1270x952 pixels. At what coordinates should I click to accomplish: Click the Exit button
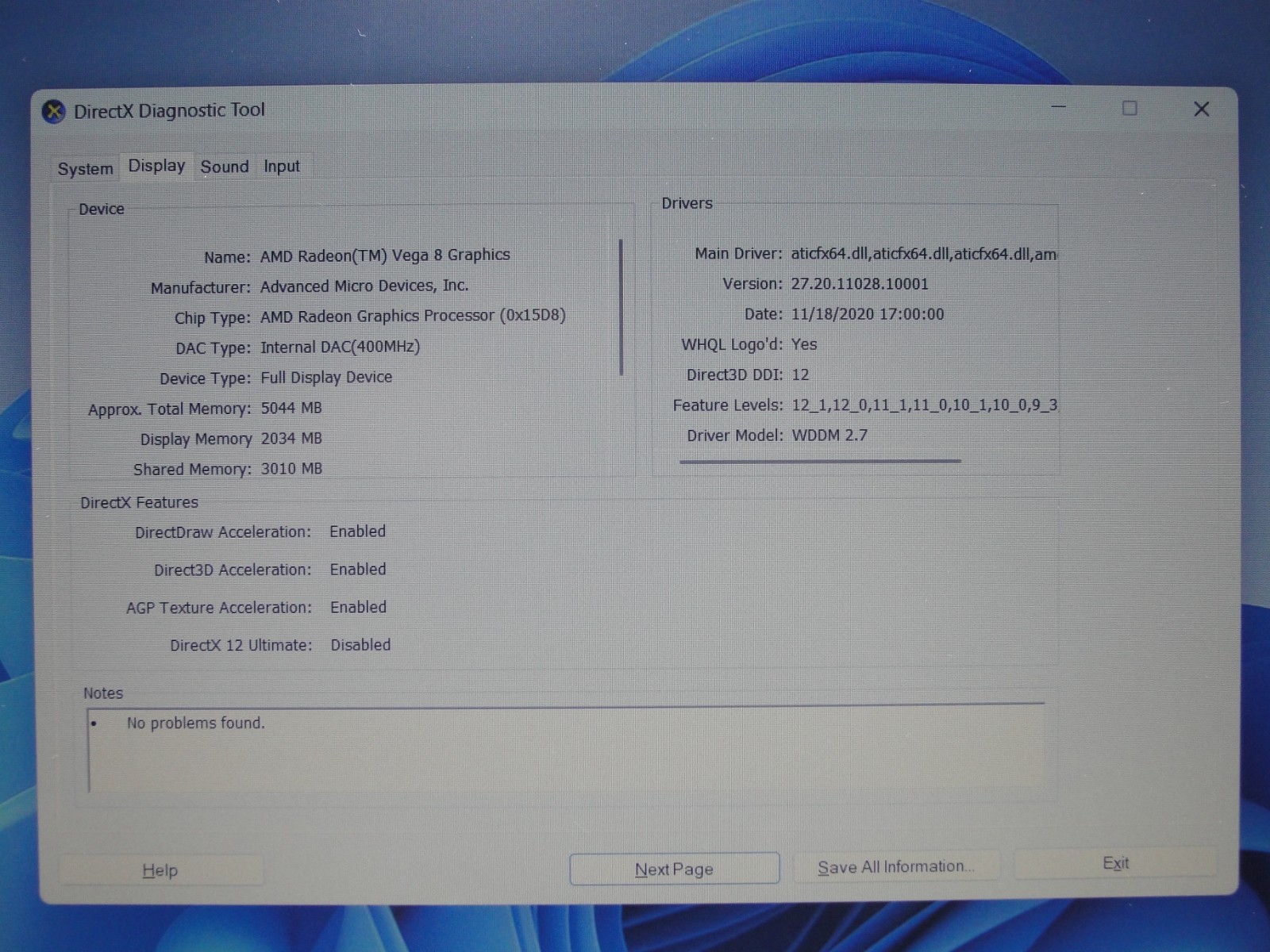tap(1115, 863)
